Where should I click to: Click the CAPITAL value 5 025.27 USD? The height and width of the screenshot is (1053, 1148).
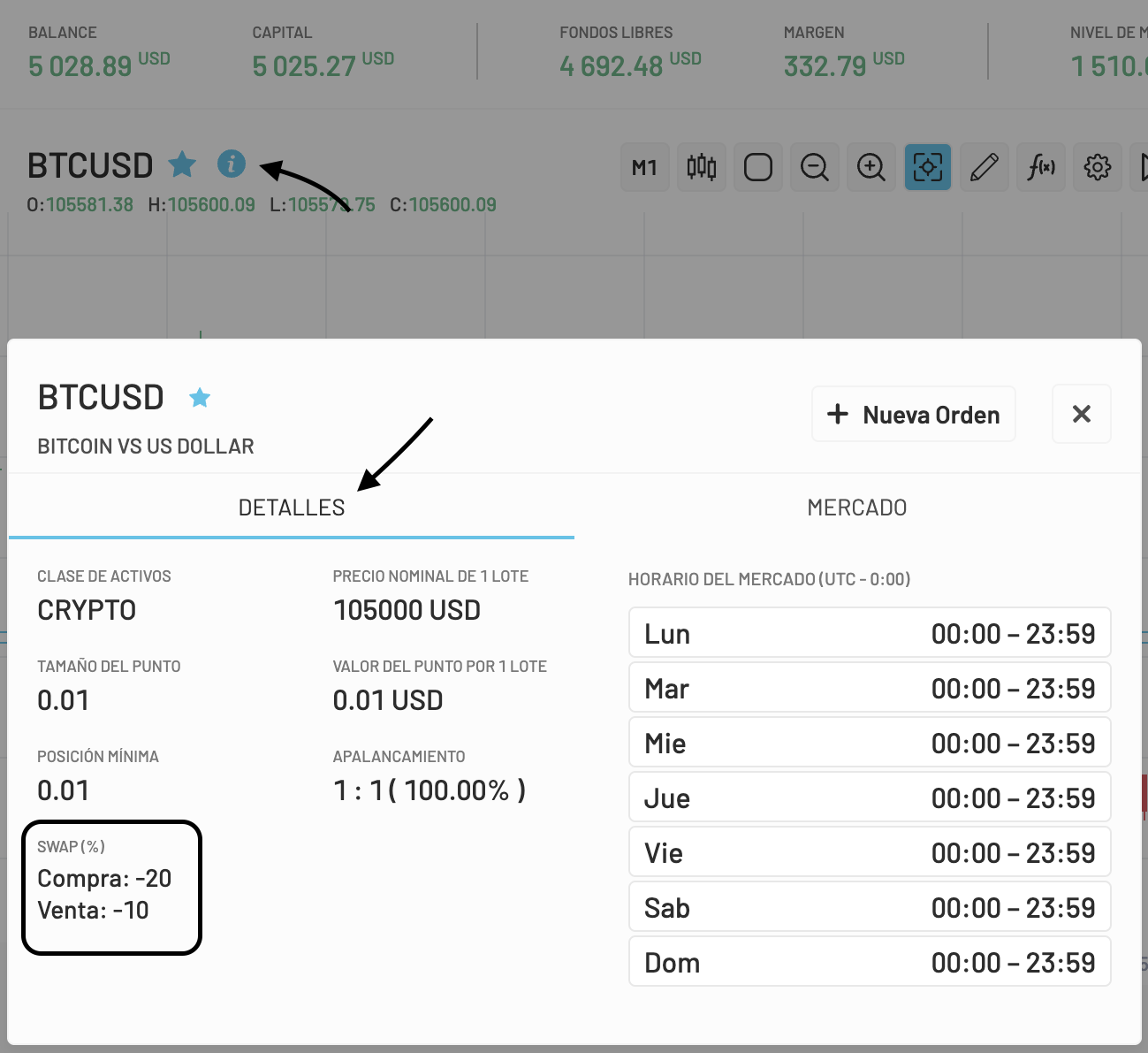click(323, 65)
